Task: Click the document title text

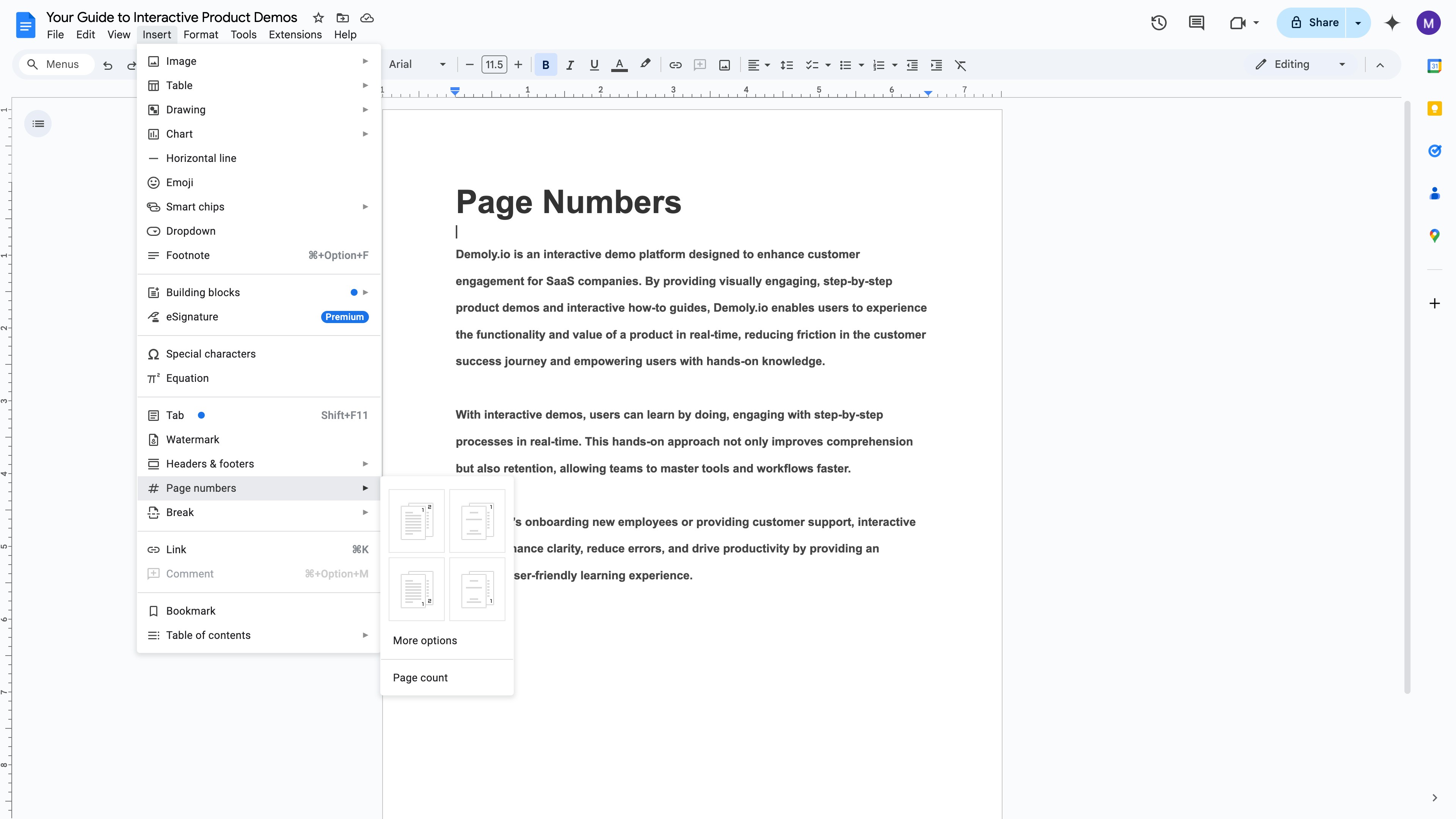Action: tap(171, 17)
